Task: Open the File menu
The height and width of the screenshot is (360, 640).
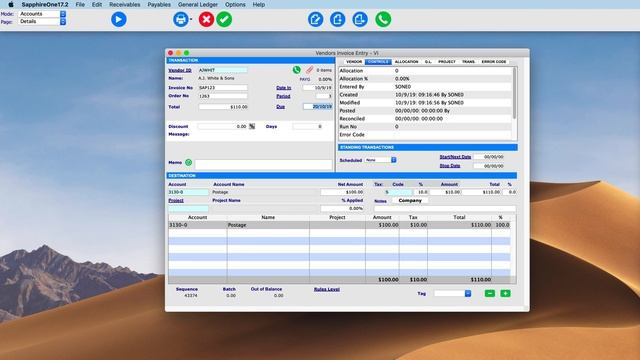Action: click(80, 4)
